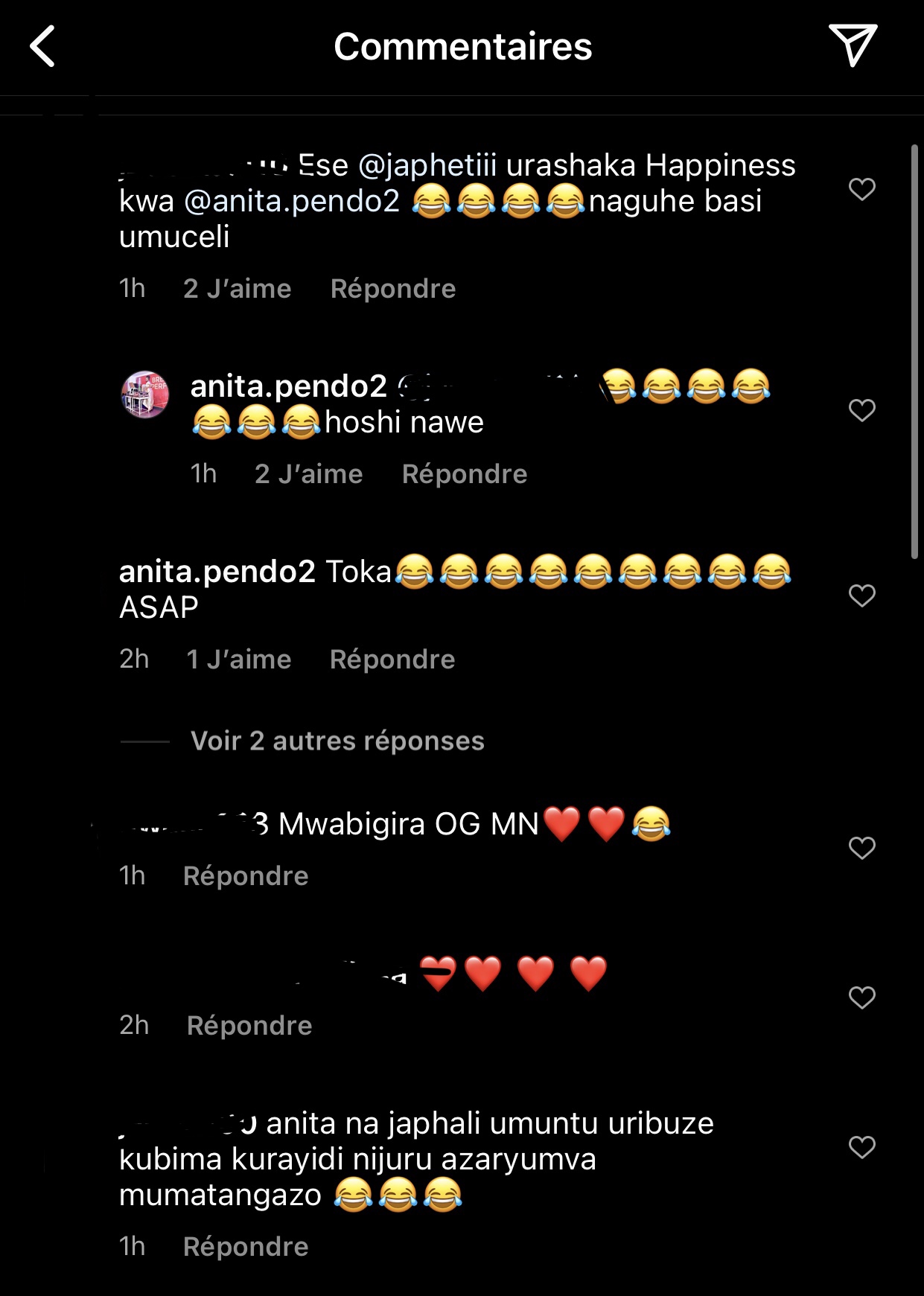Reply to the "Toka ASAP" comment

[x=392, y=660]
